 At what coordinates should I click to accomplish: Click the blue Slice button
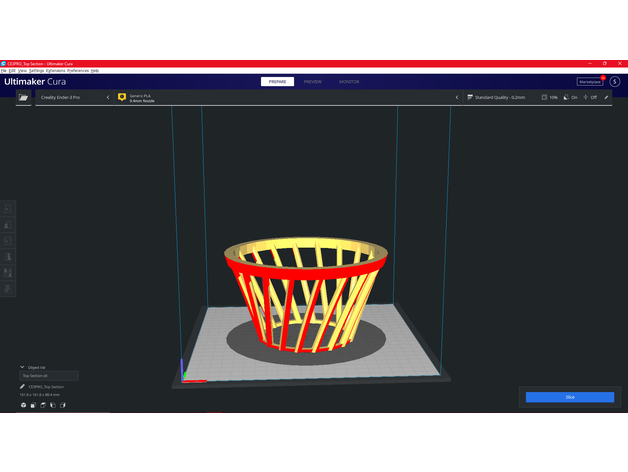570,397
